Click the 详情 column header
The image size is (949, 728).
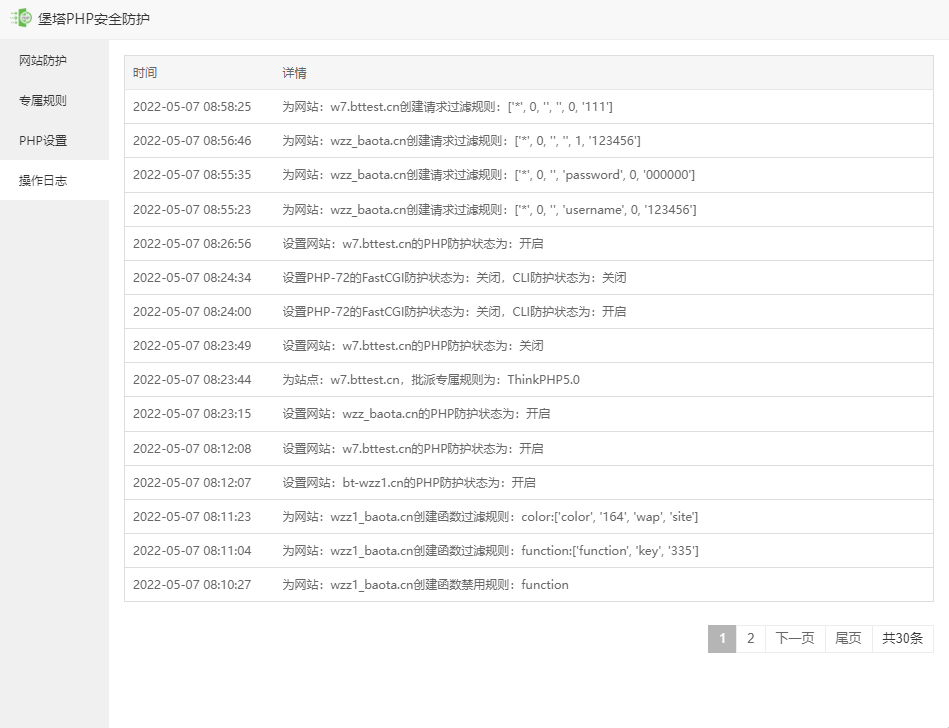coord(295,73)
